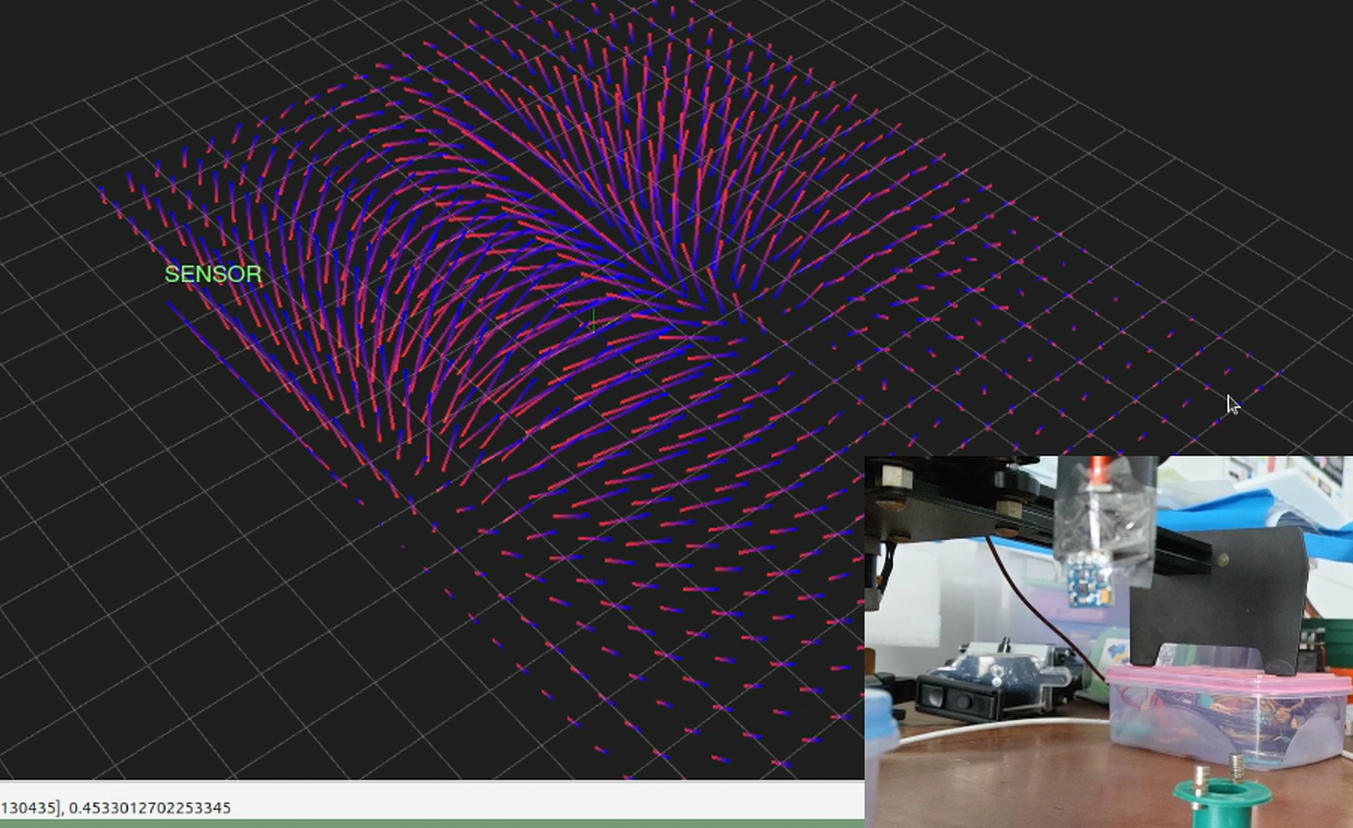The width and height of the screenshot is (1353, 828).
Task: Select the pink-lidded plastic container in the video
Action: click(1225, 715)
